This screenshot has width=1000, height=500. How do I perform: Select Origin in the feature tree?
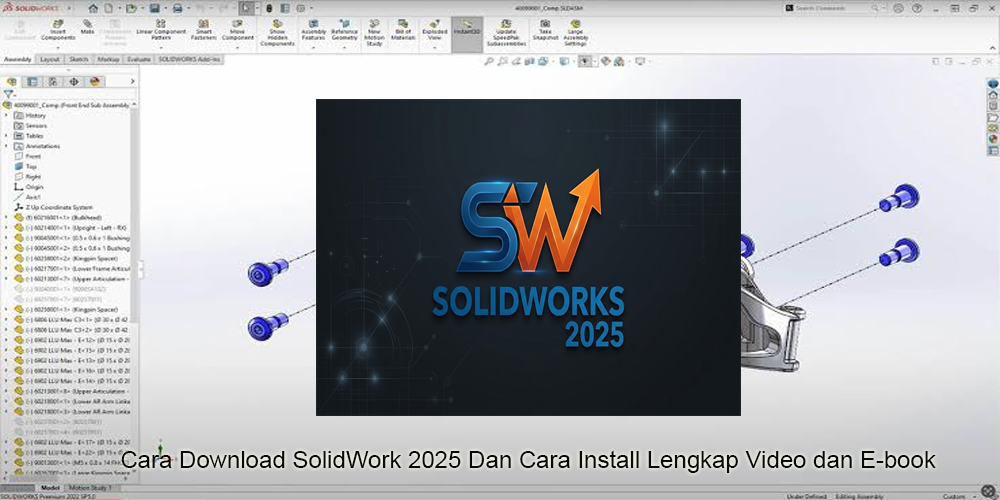pos(29,187)
